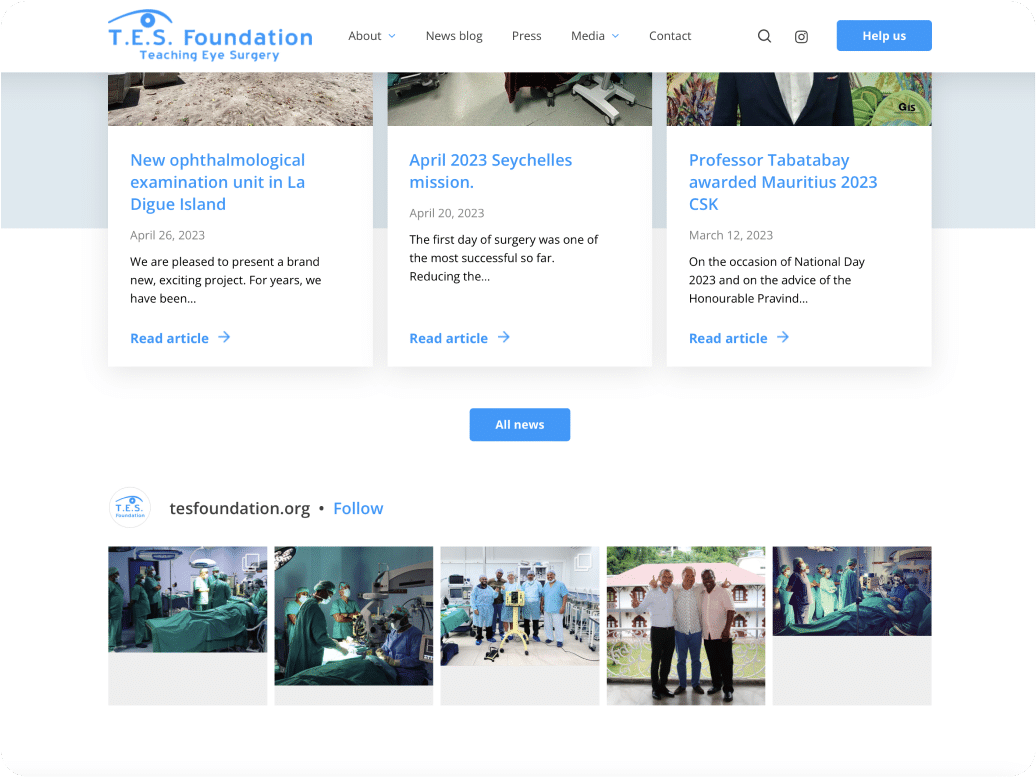
Task: Open the site search icon
Action: pyautogui.click(x=764, y=36)
